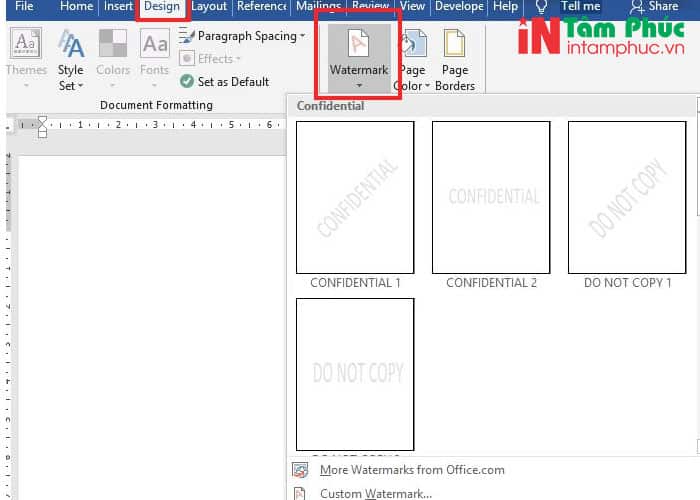Open the File menu
This screenshot has width=700, height=500.
pyautogui.click(x=25, y=7)
